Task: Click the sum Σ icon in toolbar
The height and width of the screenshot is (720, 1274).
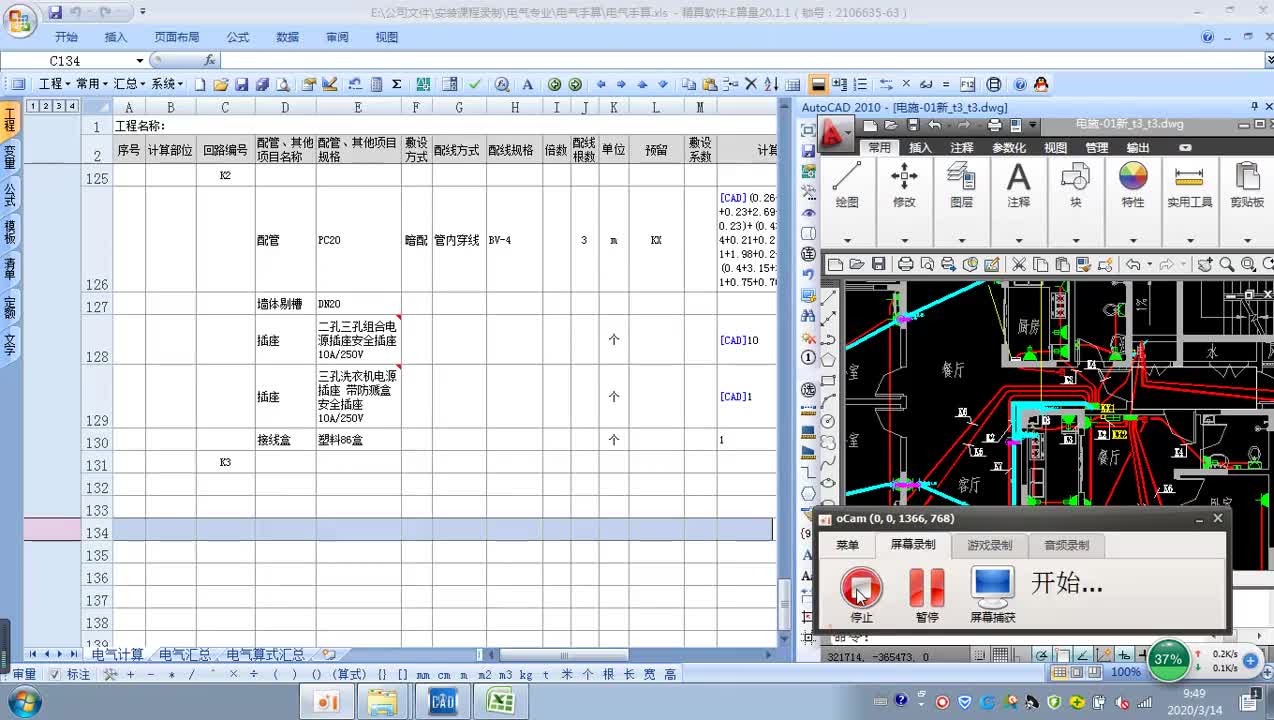Action: [396, 85]
